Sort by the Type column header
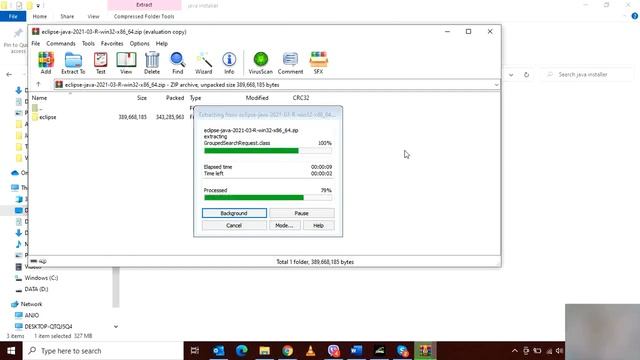Viewport: 640px width, 360px height. [196, 98]
